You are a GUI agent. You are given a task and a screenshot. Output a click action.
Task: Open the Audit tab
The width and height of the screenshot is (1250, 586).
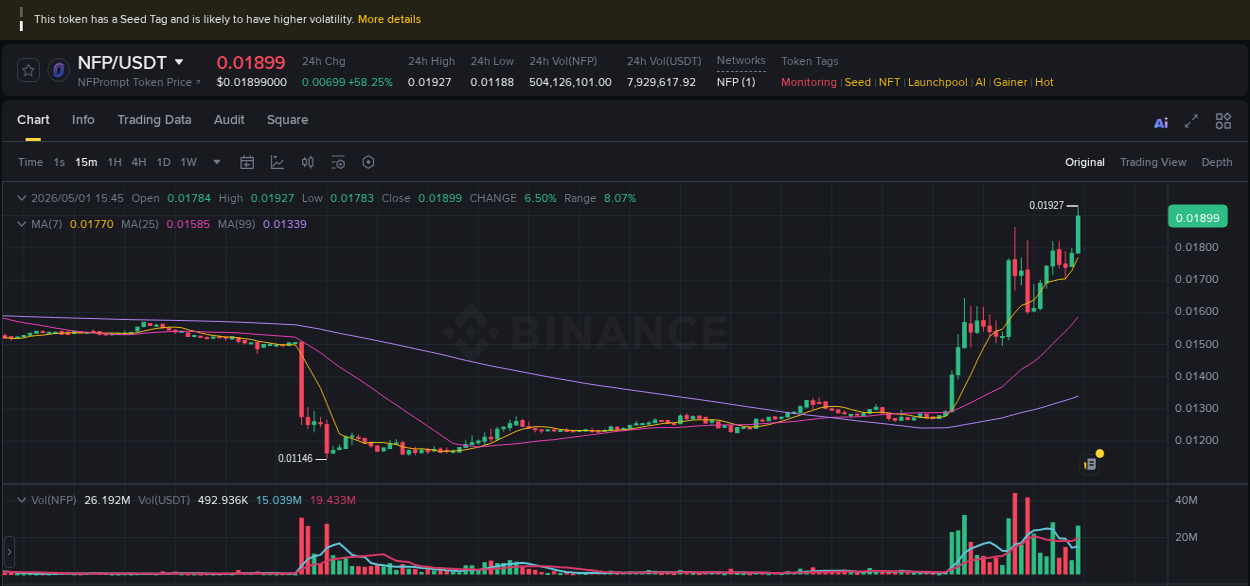(229, 120)
